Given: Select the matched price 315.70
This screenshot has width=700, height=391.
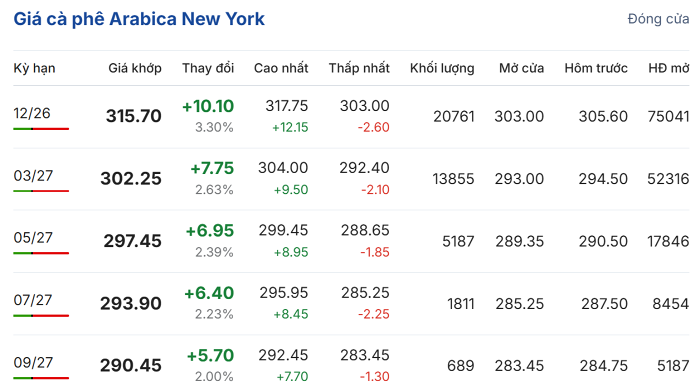Looking at the screenshot, I should (133, 116).
